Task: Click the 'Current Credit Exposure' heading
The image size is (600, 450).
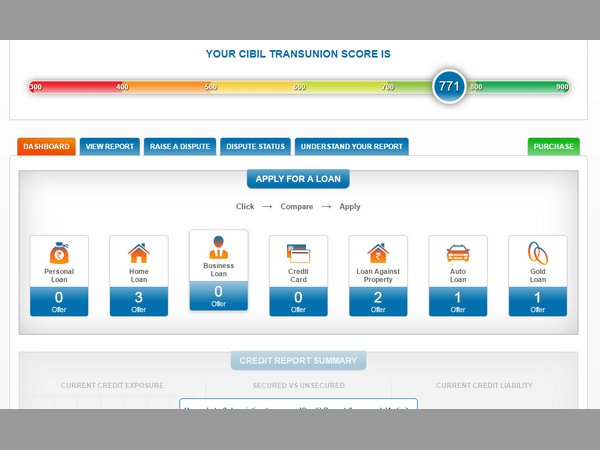Action: [112, 385]
